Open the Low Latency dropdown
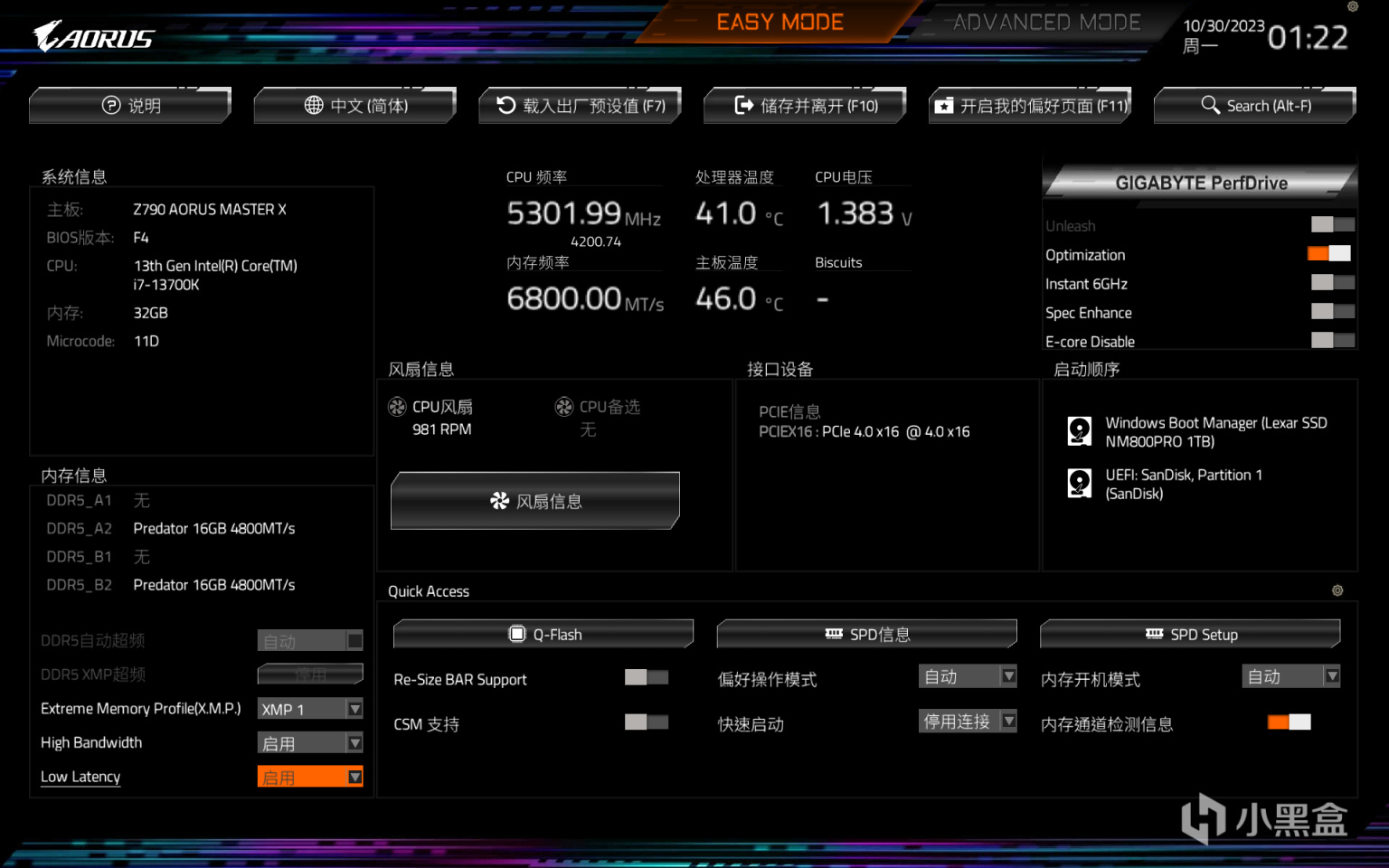The width and height of the screenshot is (1389, 868). [x=310, y=777]
